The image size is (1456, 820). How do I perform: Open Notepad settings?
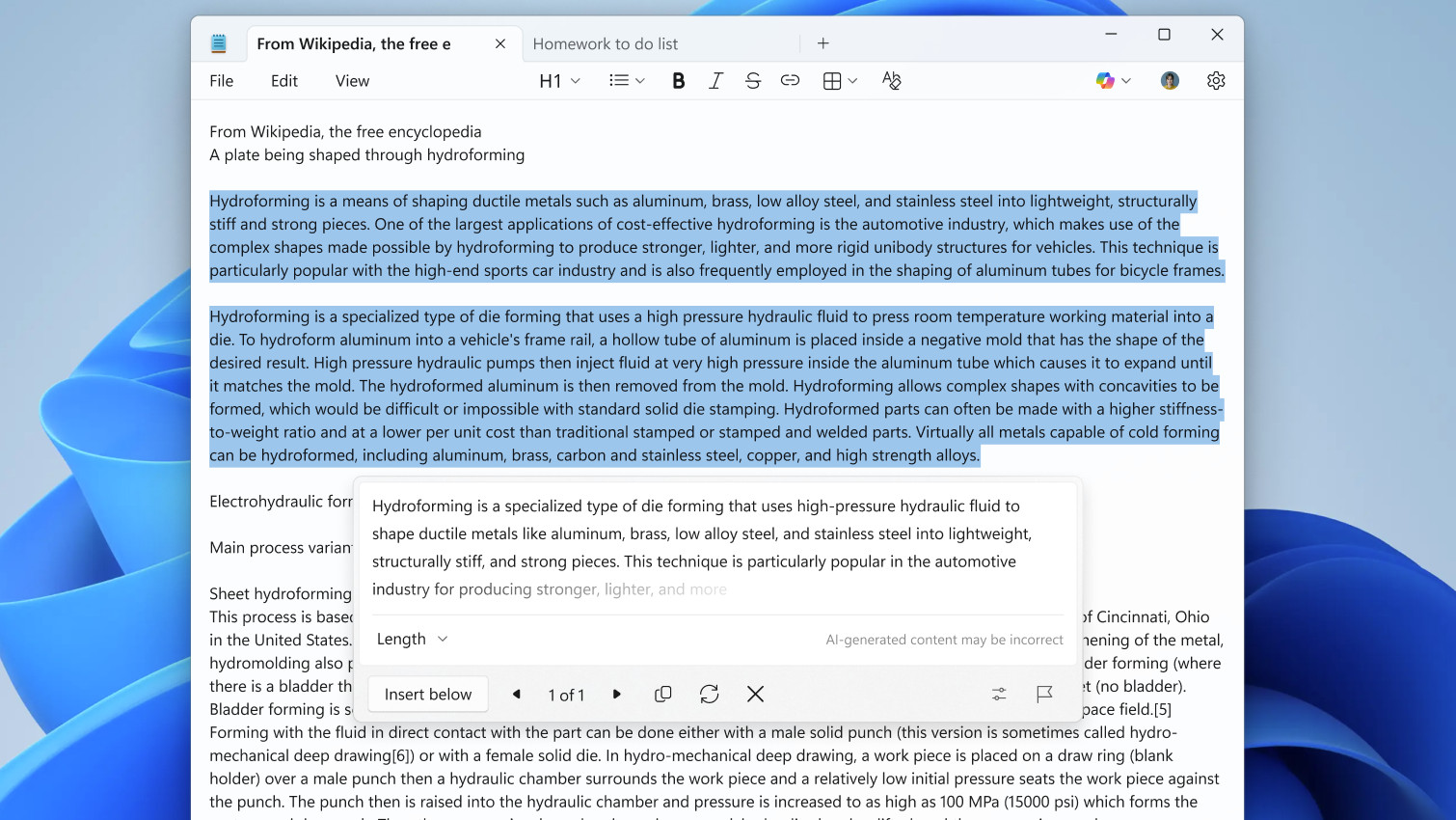coord(1215,80)
